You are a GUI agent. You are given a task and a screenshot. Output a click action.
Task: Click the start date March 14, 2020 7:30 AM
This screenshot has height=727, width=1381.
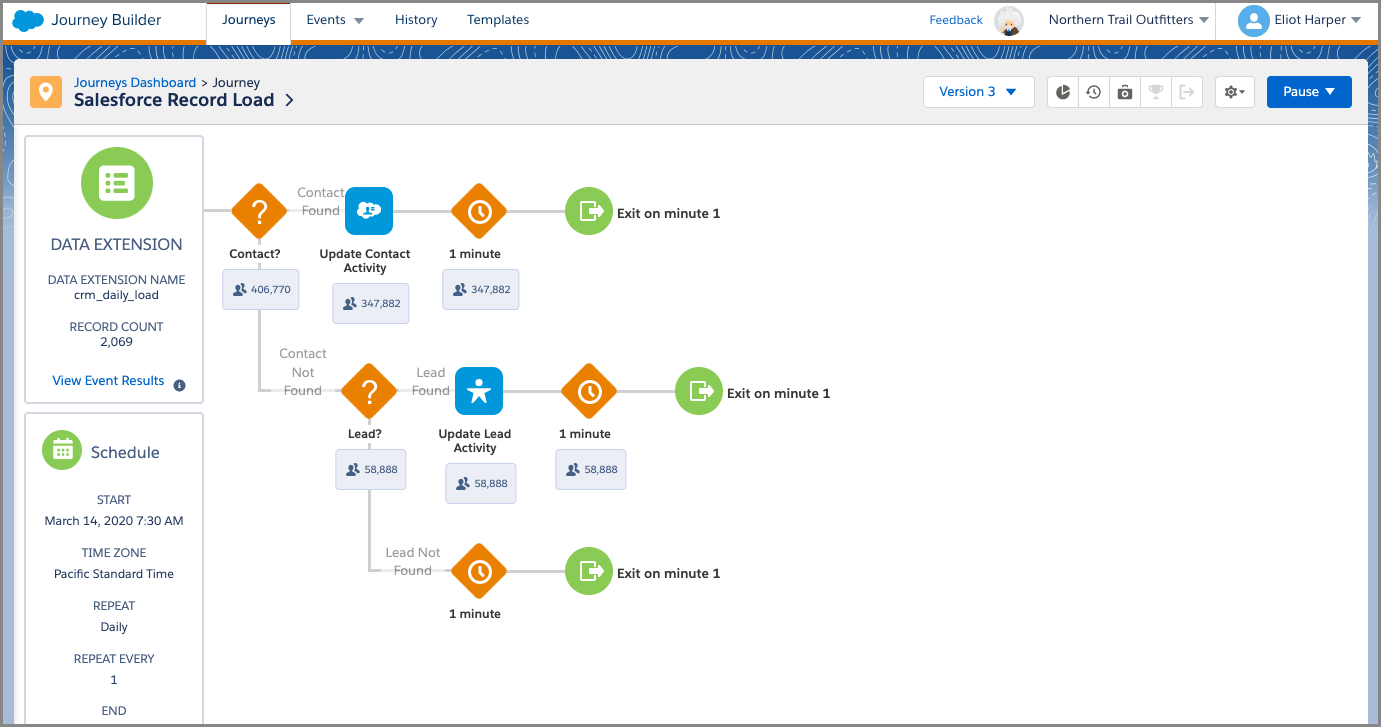pos(114,521)
